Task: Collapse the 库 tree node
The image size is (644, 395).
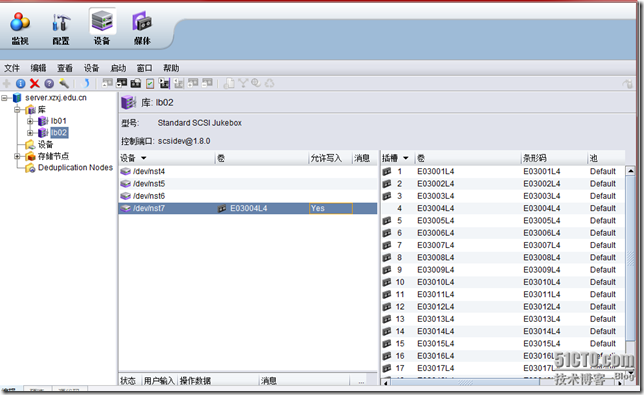Action: point(17,110)
